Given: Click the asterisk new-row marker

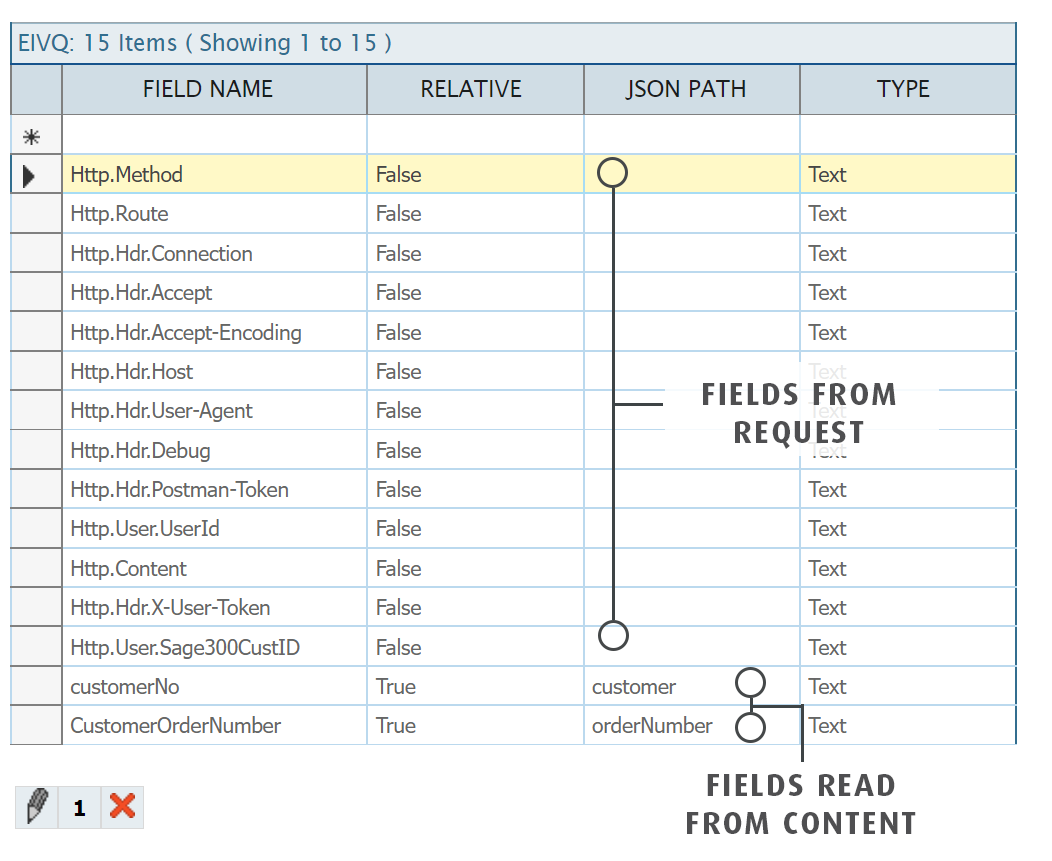Looking at the screenshot, I should 31,136.
